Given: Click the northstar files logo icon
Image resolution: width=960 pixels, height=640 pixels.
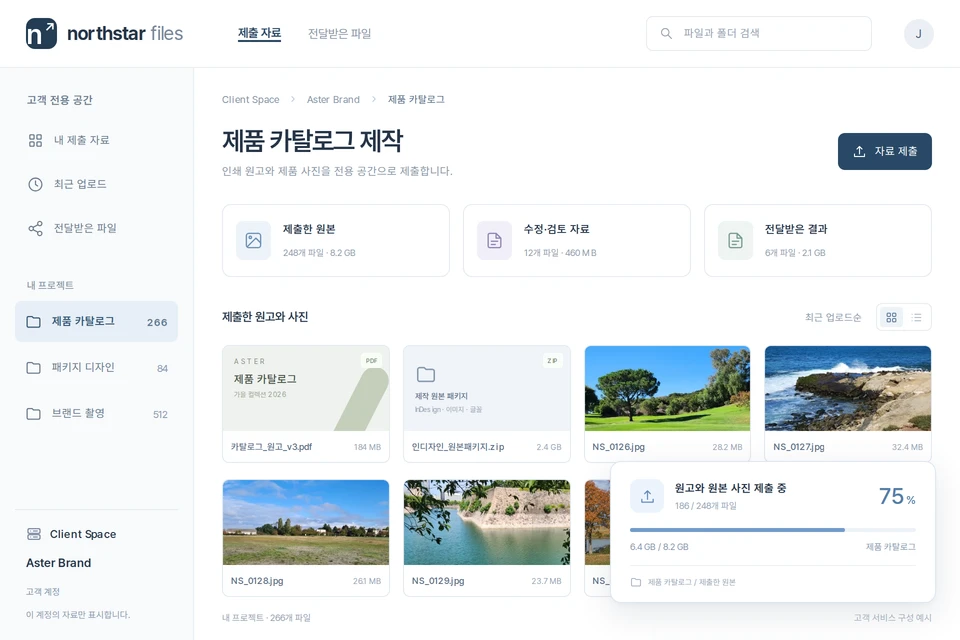Looking at the screenshot, I should pyautogui.click(x=41, y=33).
